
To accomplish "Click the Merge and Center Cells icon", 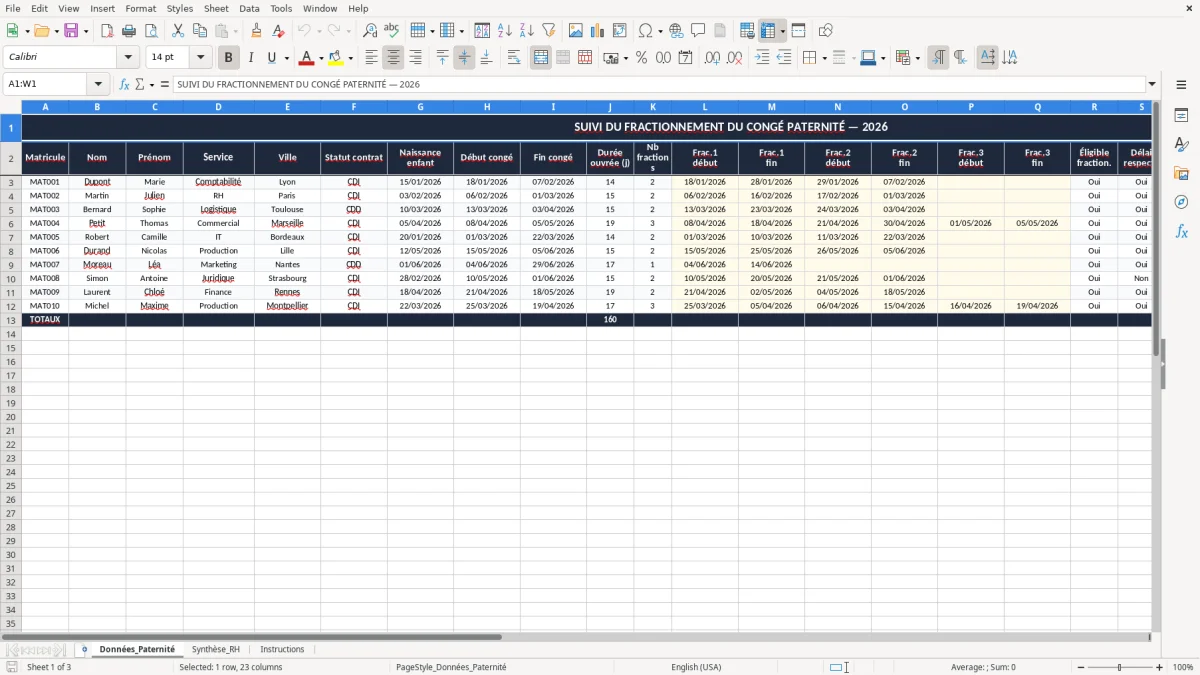I will tap(541, 58).
